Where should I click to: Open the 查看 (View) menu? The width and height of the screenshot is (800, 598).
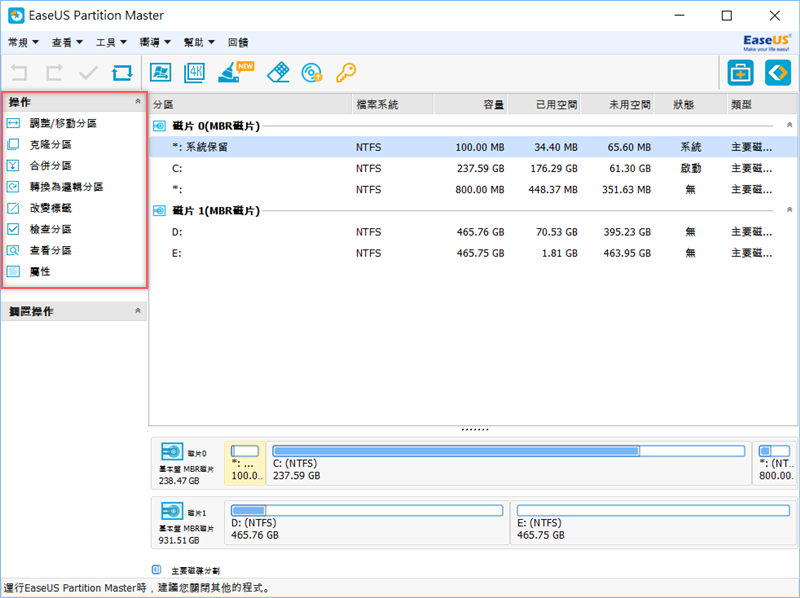tap(67, 42)
